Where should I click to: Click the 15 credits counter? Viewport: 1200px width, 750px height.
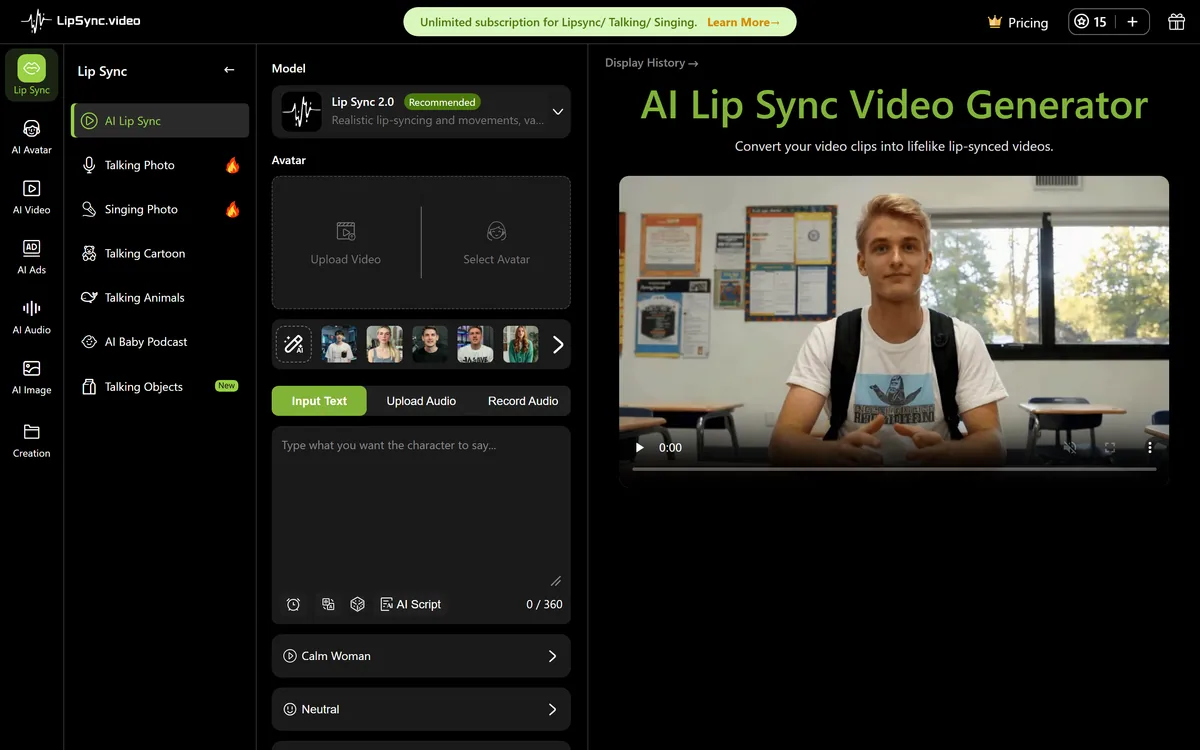click(x=1090, y=22)
